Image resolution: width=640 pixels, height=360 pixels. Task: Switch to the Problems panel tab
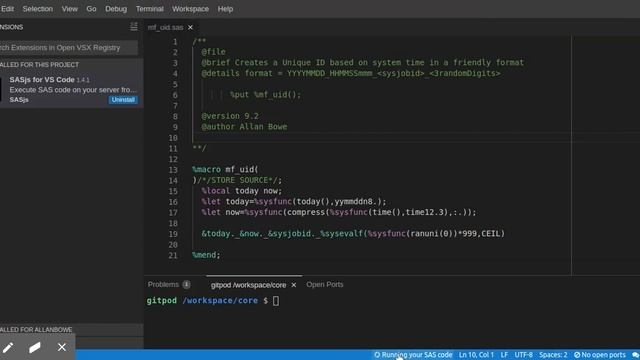click(163, 284)
